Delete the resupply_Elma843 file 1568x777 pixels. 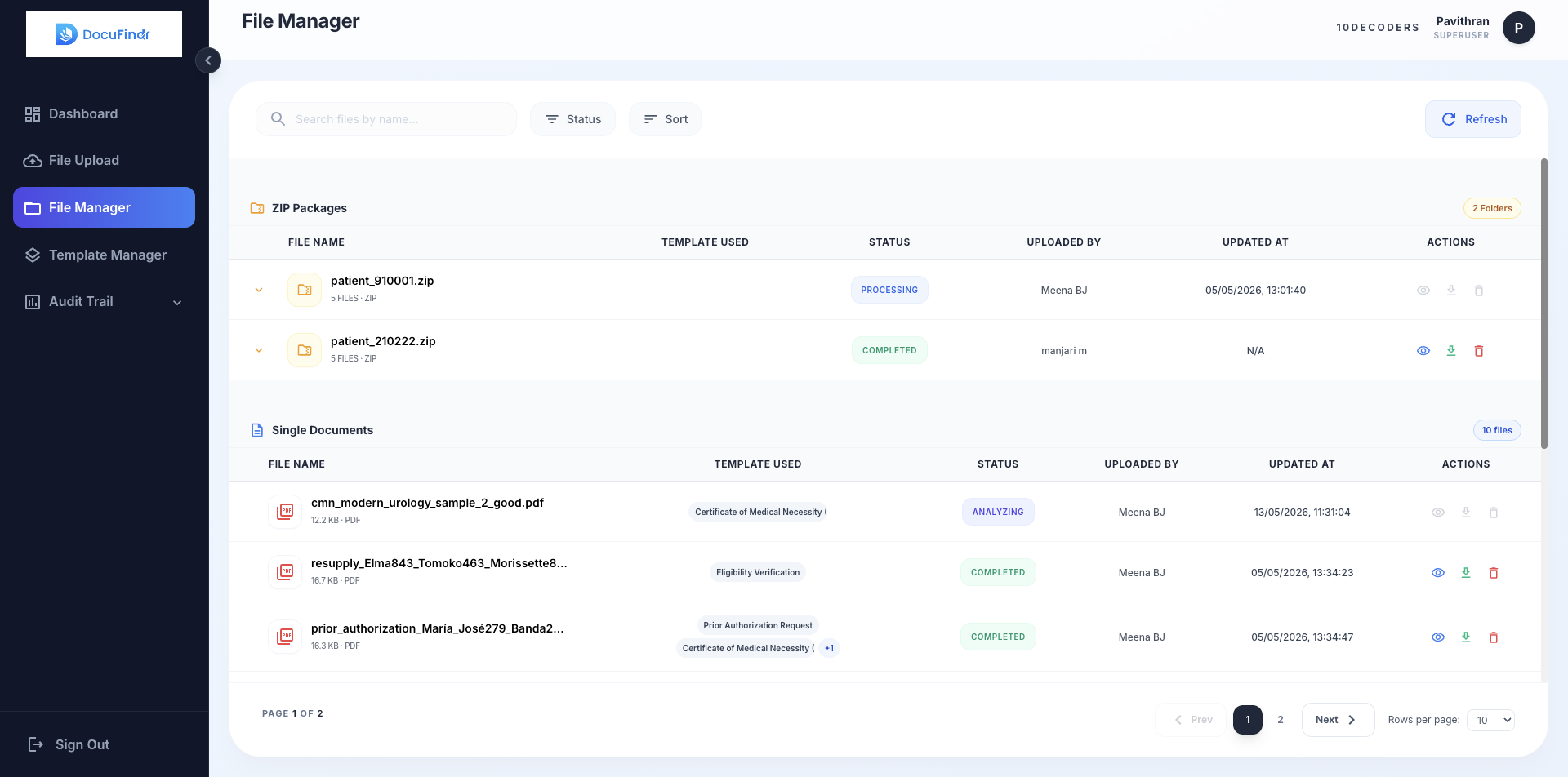tap(1494, 573)
